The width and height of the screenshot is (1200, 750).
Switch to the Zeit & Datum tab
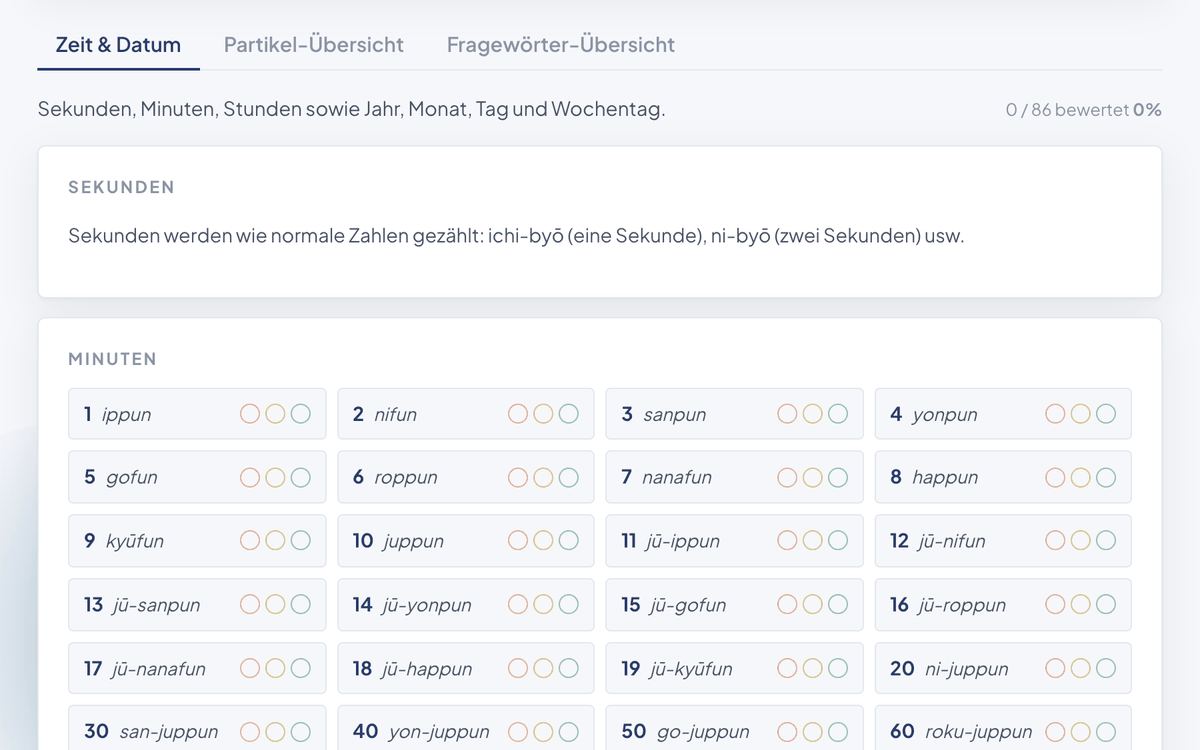click(x=118, y=45)
